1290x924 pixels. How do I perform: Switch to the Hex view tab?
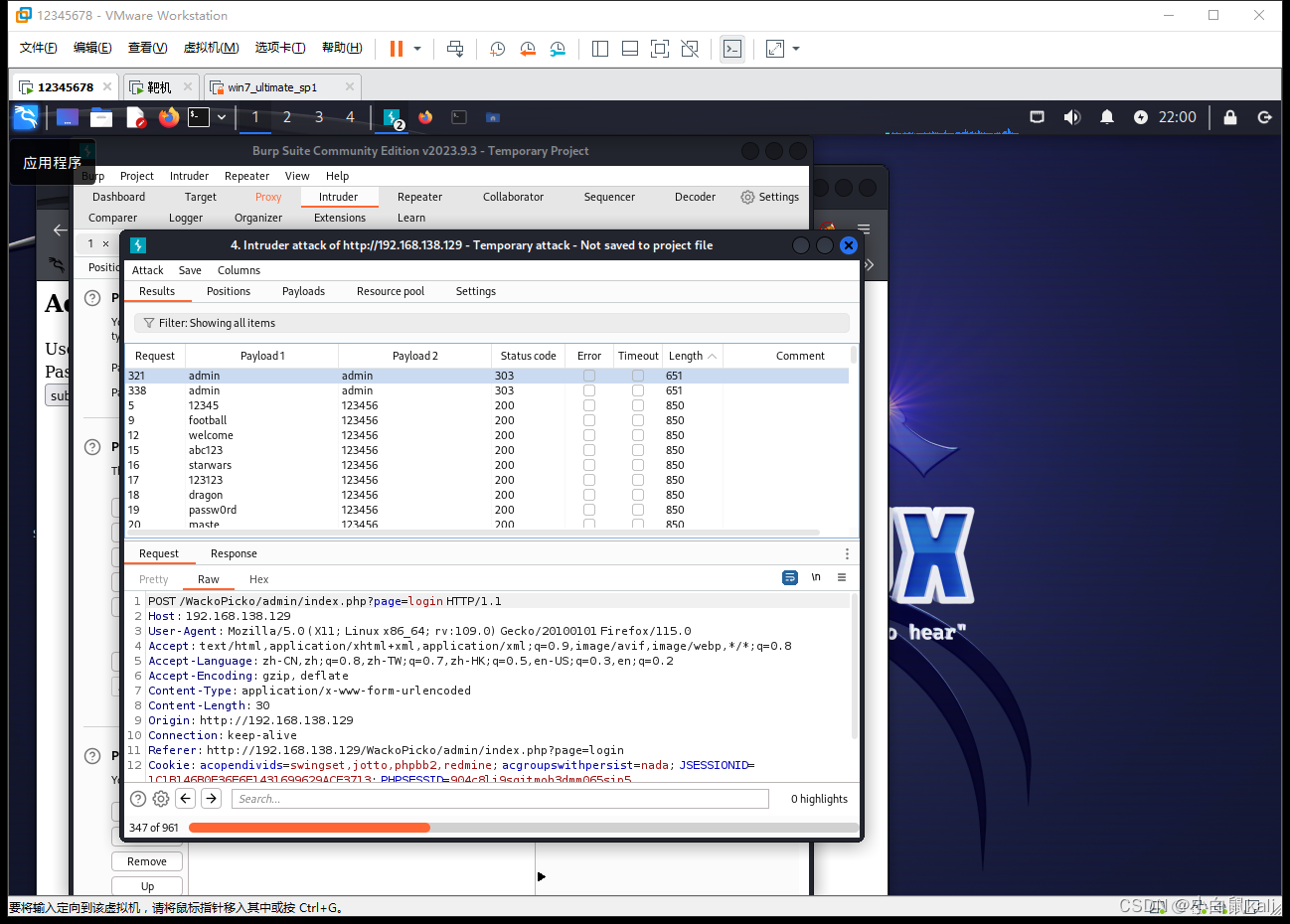(258, 579)
